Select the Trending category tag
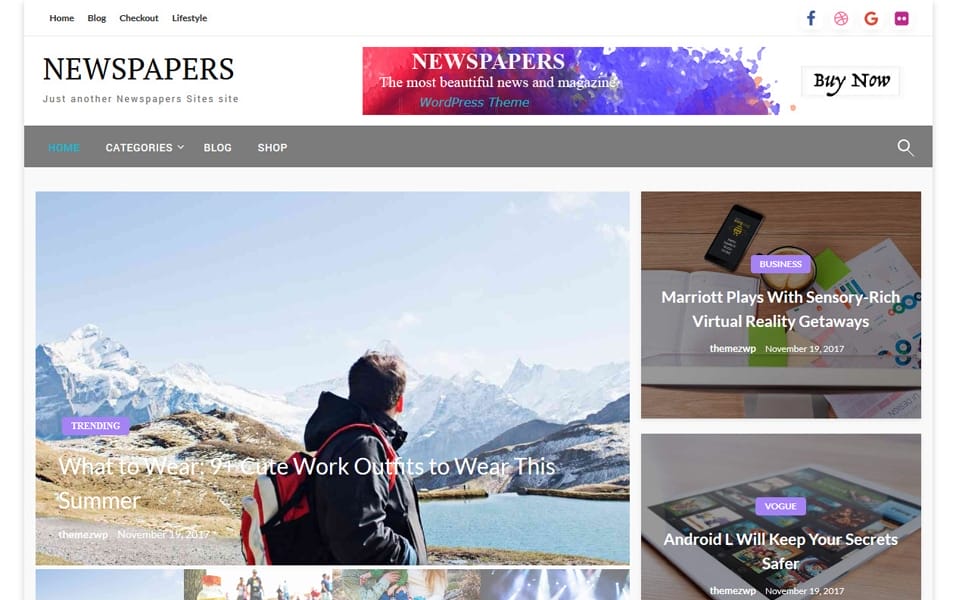This screenshot has height=600, width=954. [x=96, y=425]
